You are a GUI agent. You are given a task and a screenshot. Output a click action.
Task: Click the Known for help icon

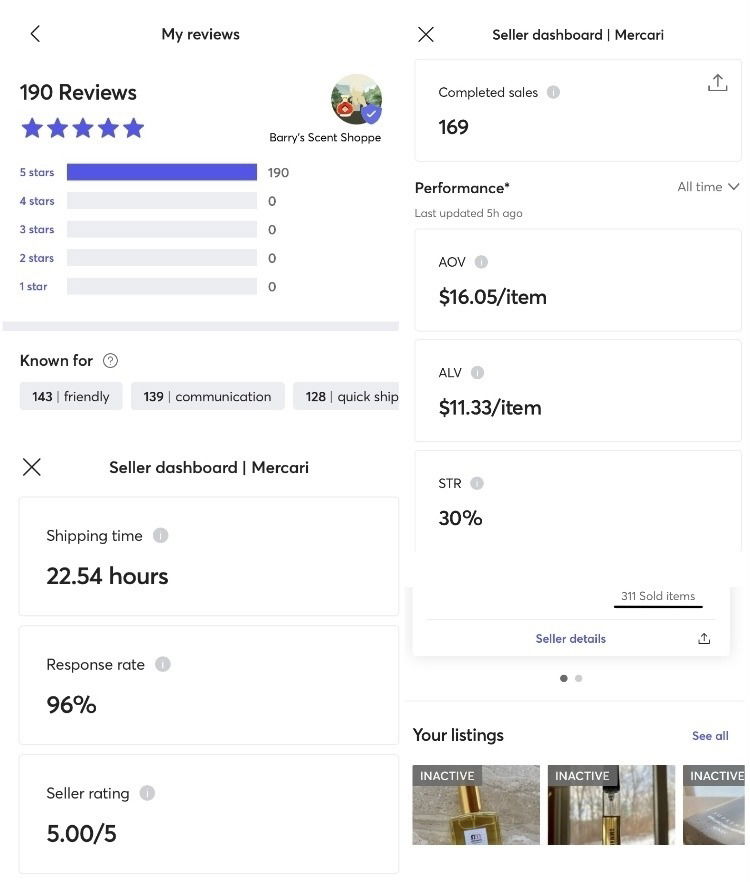pyautogui.click(x=111, y=361)
